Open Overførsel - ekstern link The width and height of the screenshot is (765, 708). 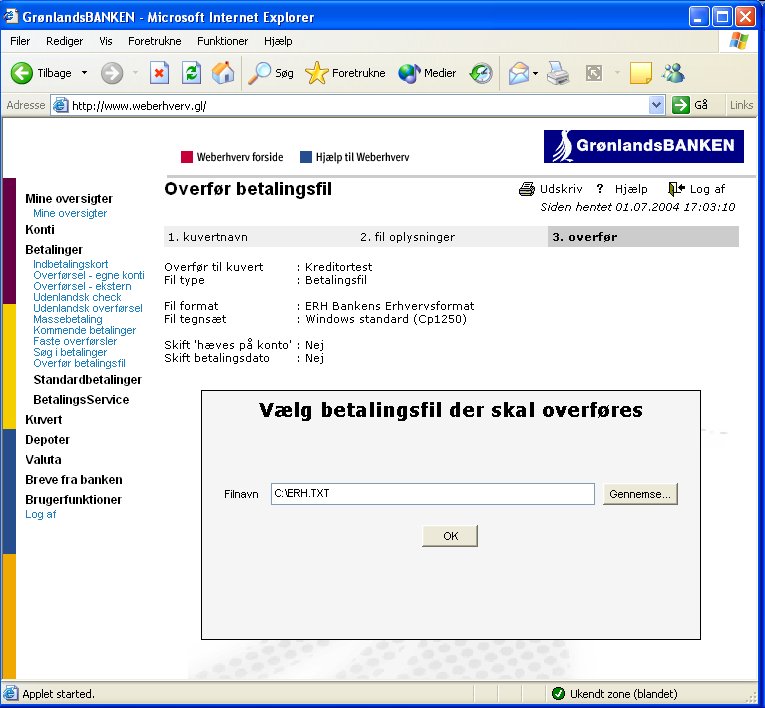[x=82, y=286]
